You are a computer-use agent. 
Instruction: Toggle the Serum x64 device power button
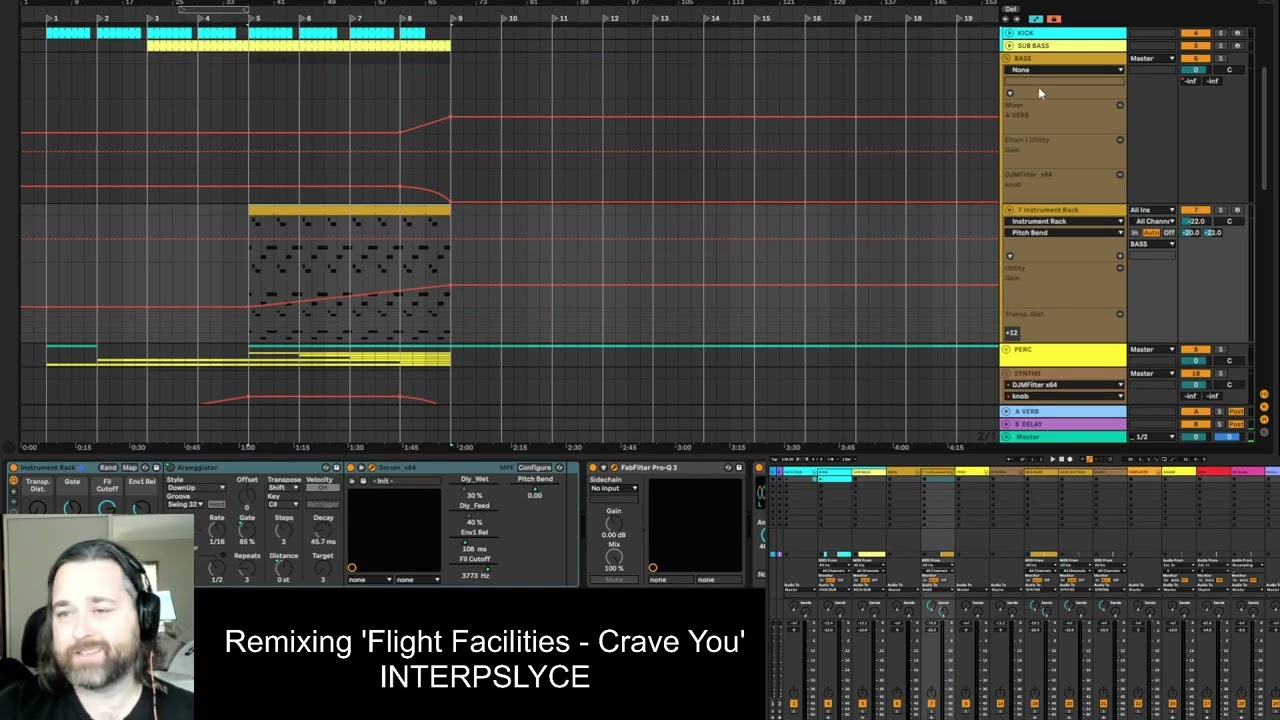350,467
